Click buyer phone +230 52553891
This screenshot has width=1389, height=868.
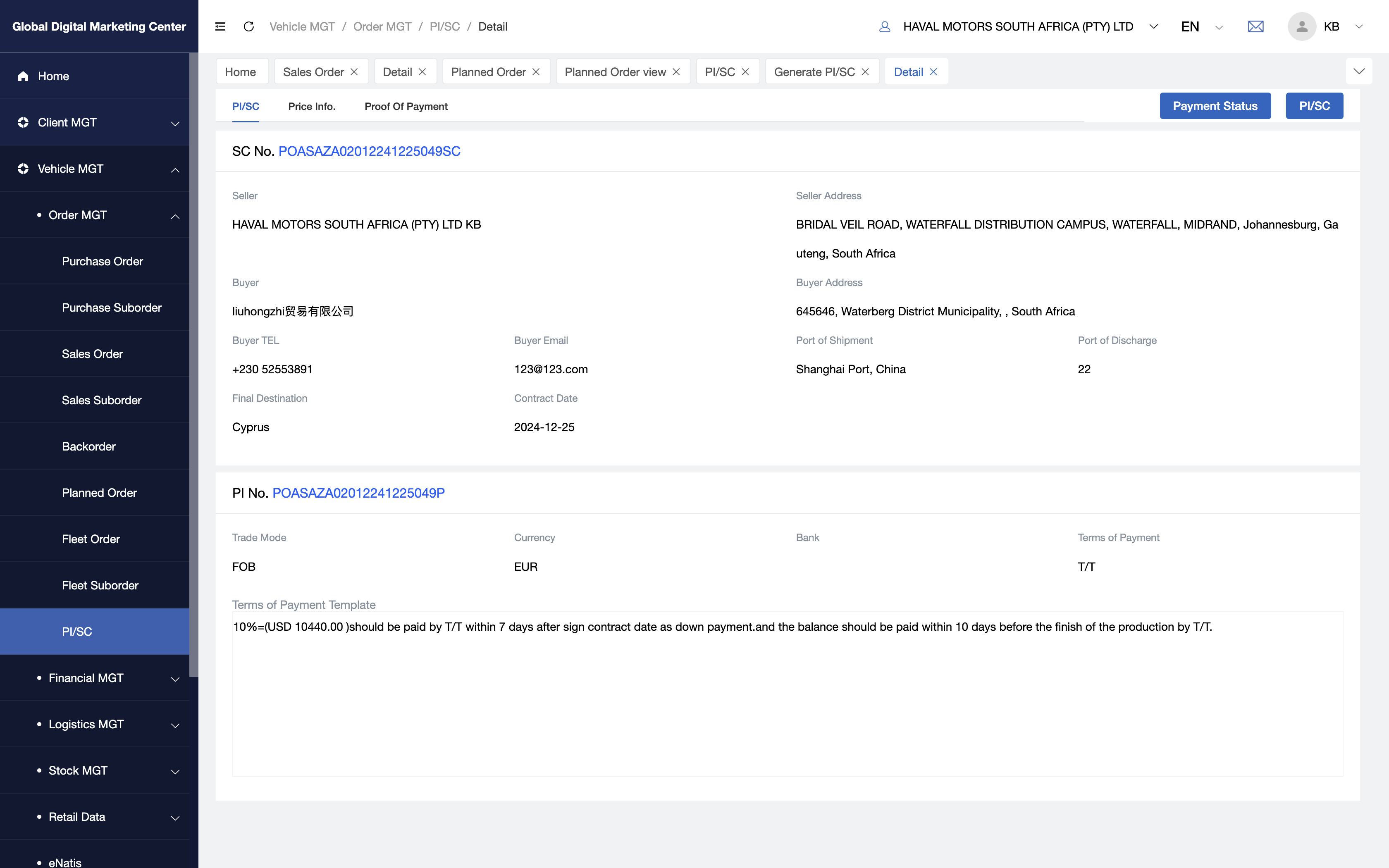(272, 369)
